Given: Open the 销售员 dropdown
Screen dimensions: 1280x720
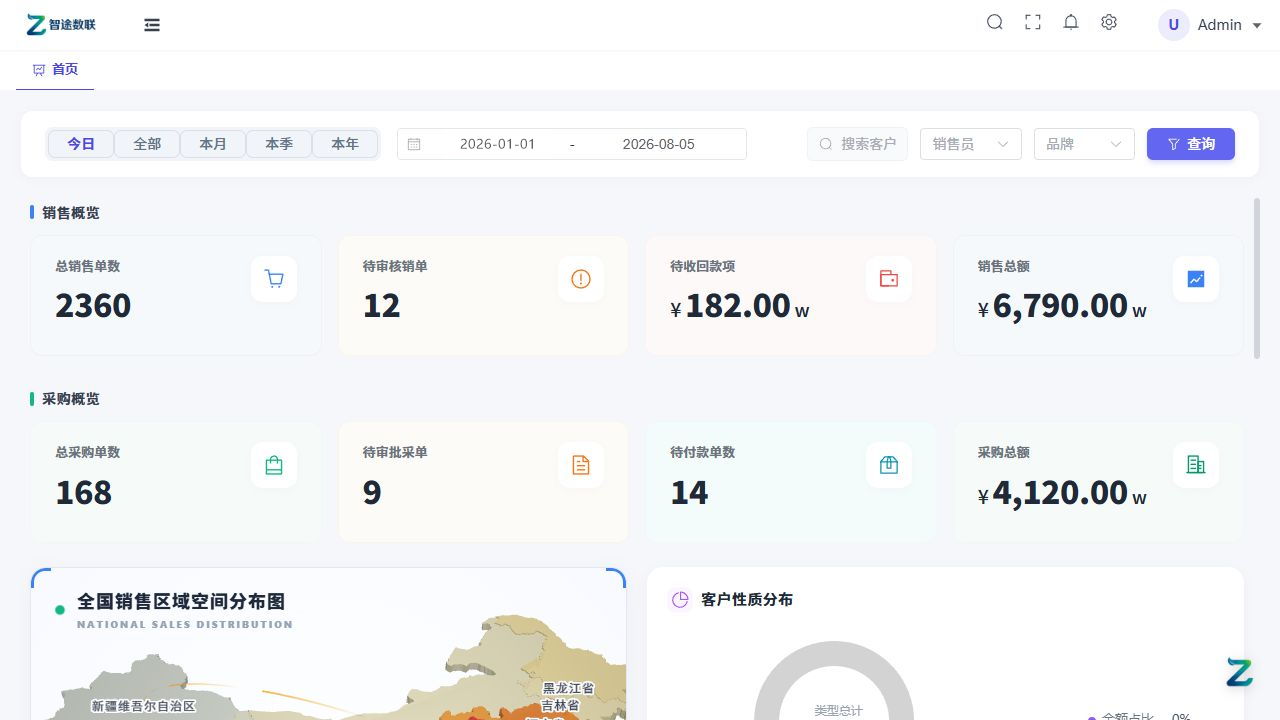Looking at the screenshot, I should (x=971, y=144).
